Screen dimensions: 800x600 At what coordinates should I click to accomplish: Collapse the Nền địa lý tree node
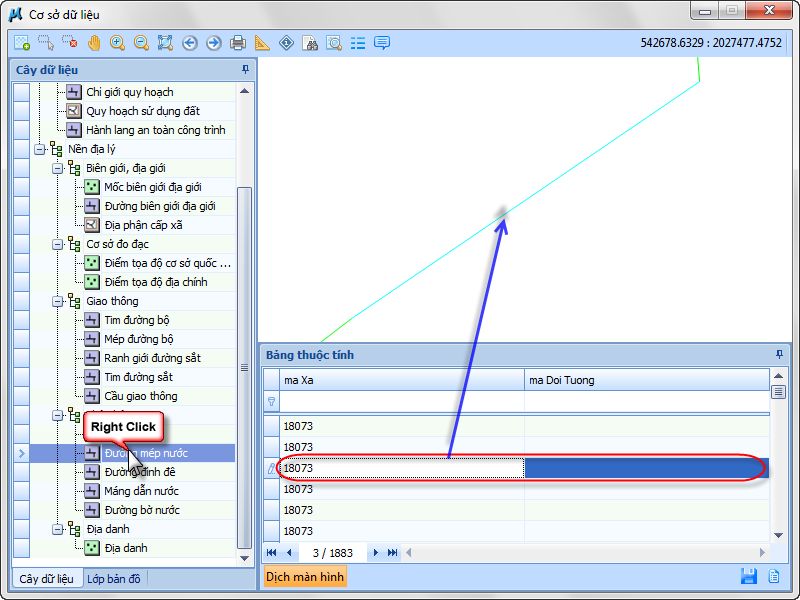pos(40,149)
